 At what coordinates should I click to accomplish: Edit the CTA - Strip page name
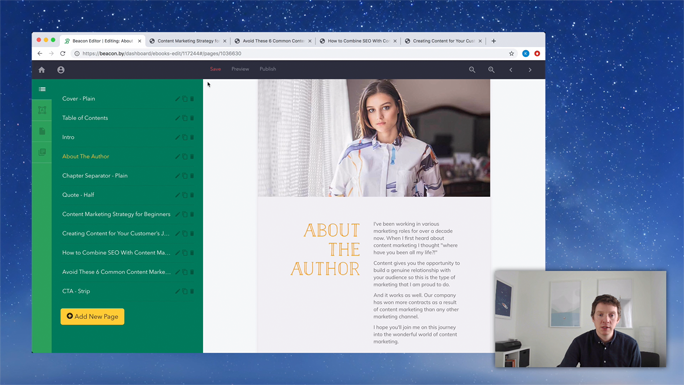[x=178, y=291]
